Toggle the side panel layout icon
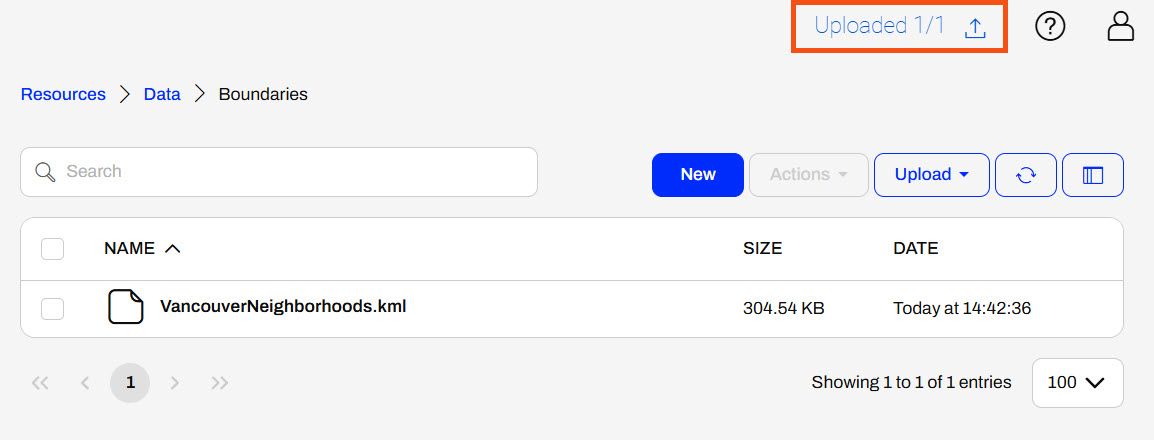 1092,175
